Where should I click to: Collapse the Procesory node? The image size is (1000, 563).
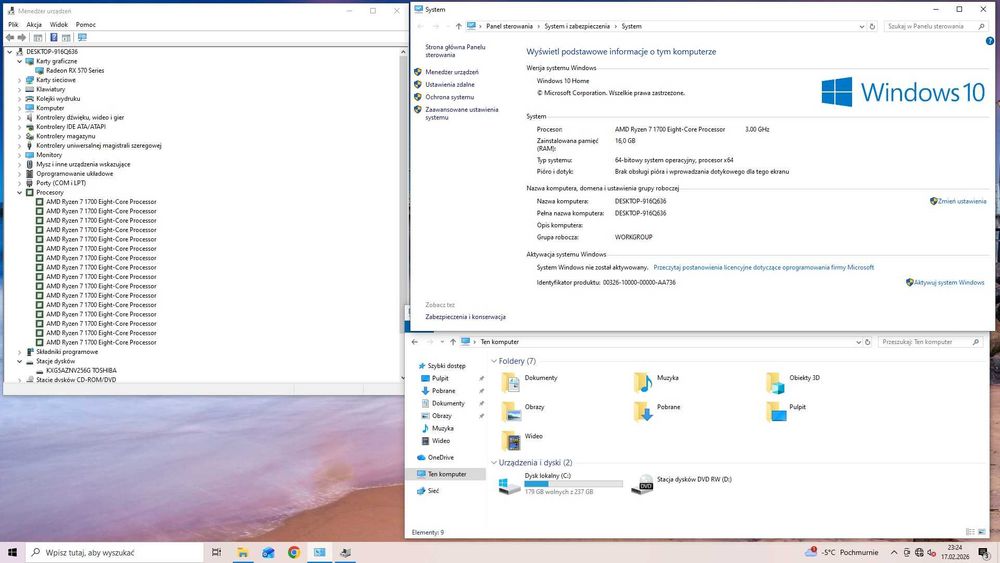point(20,193)
